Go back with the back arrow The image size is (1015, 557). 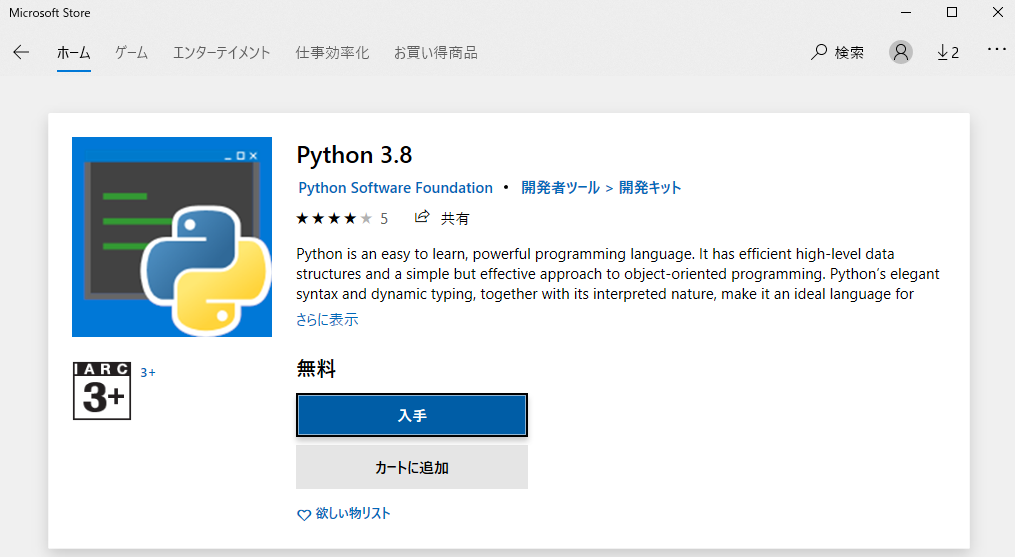click(x=21, y=52)
